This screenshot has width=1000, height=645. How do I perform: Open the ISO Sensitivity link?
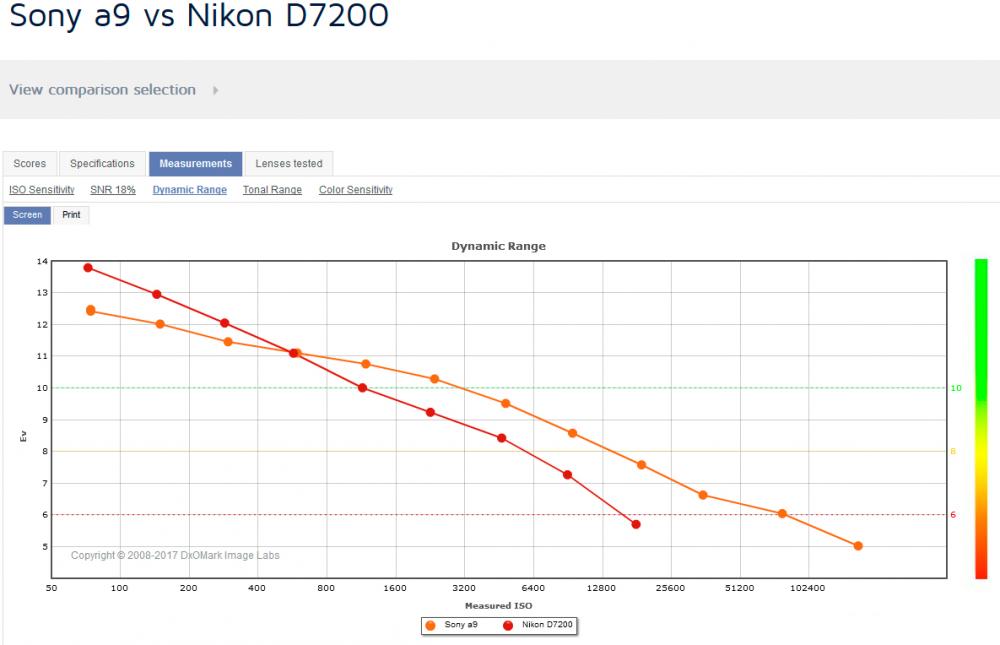pos(41,189)
